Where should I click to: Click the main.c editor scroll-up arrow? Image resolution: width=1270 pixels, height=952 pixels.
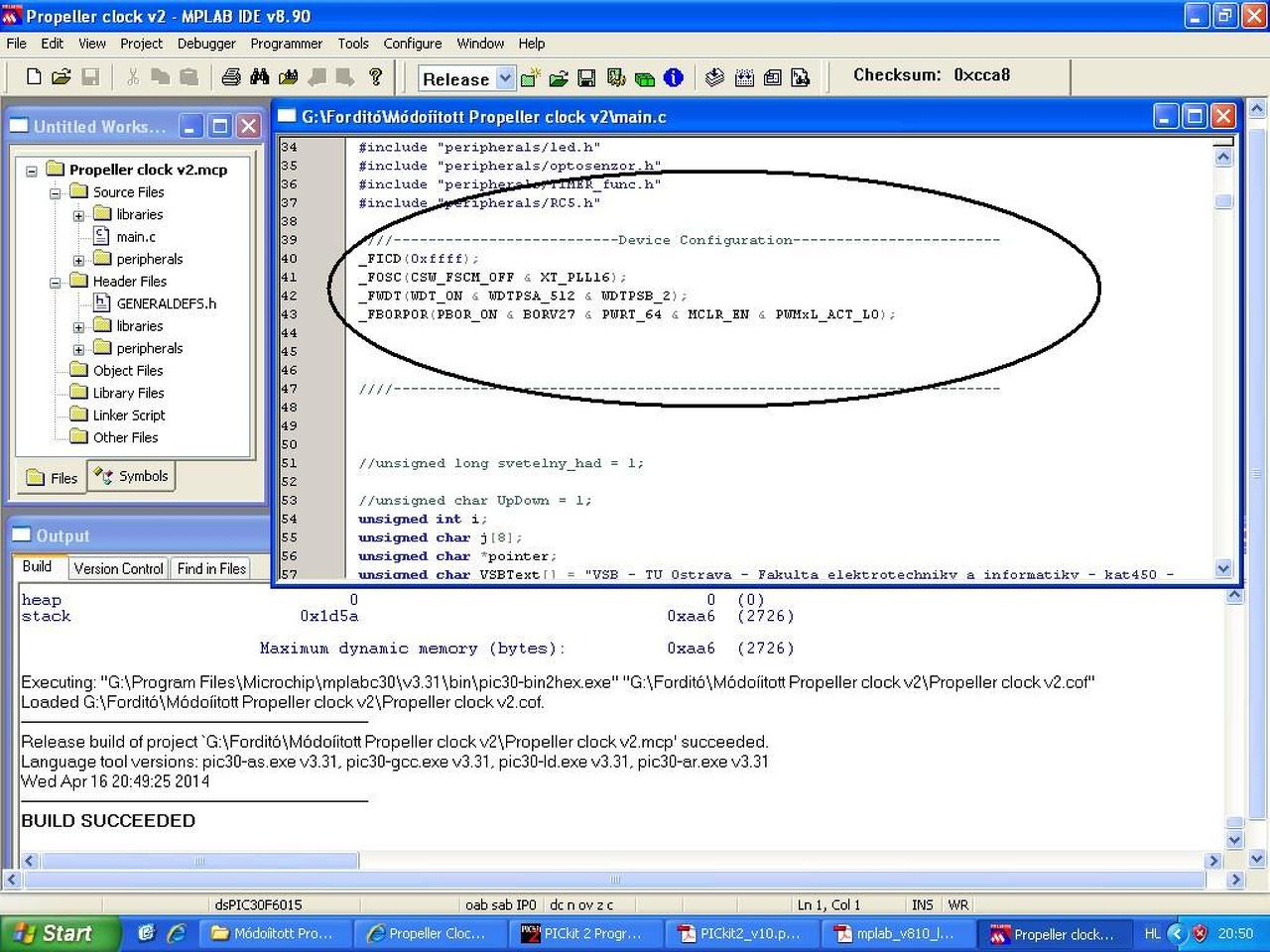pos(1223,157)
